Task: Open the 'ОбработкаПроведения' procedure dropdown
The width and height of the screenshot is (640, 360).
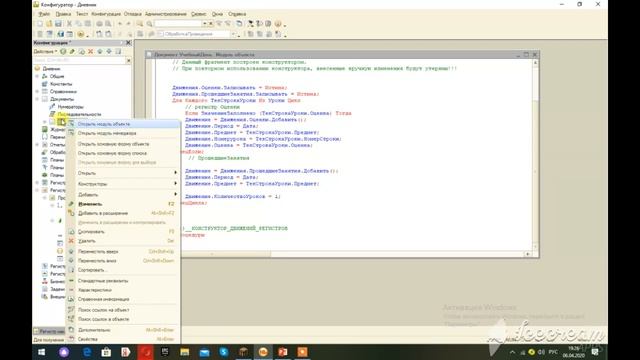Action: point(234,34)
